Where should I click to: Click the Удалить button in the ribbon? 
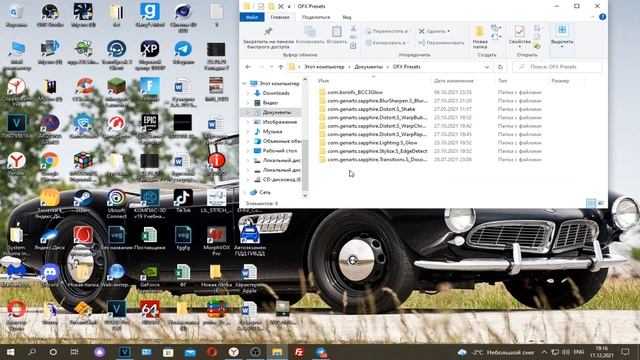pyautogui.click(x=435, y=31)
